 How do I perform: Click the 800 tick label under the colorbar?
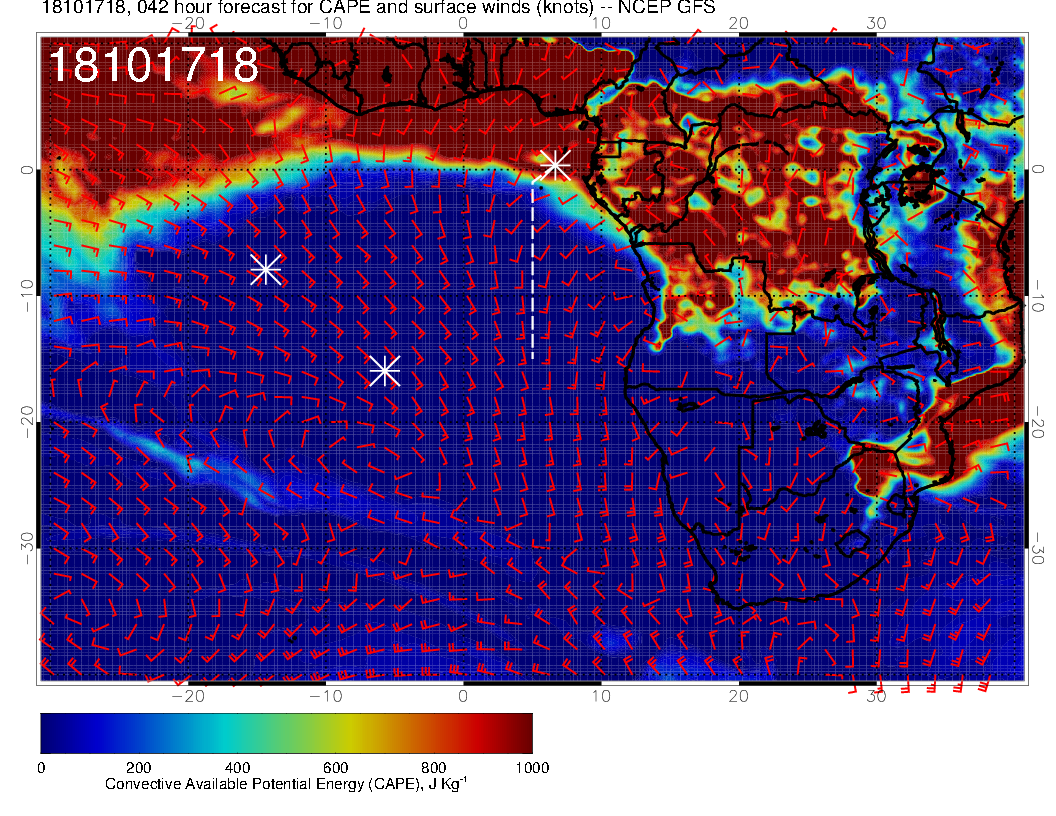pyautogui.click(x=434, y=768)
